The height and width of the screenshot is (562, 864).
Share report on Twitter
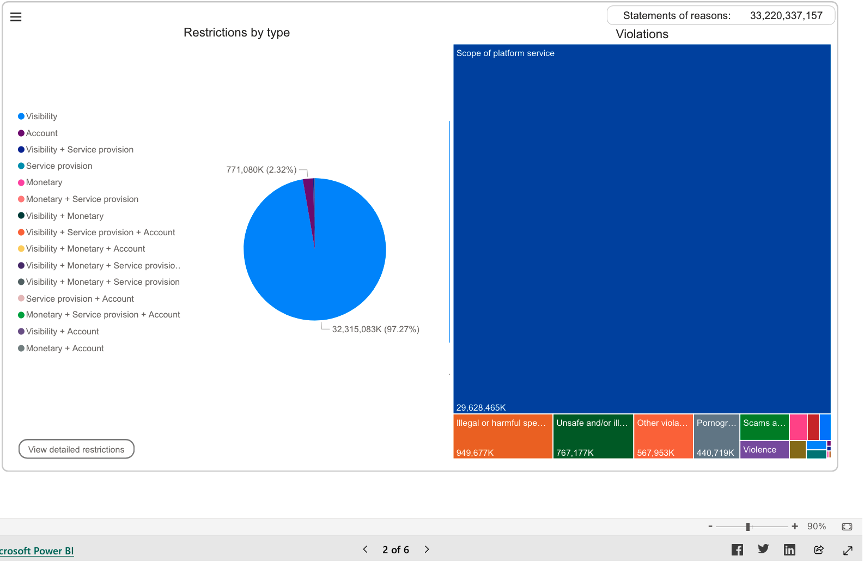(x=763, y=550)
